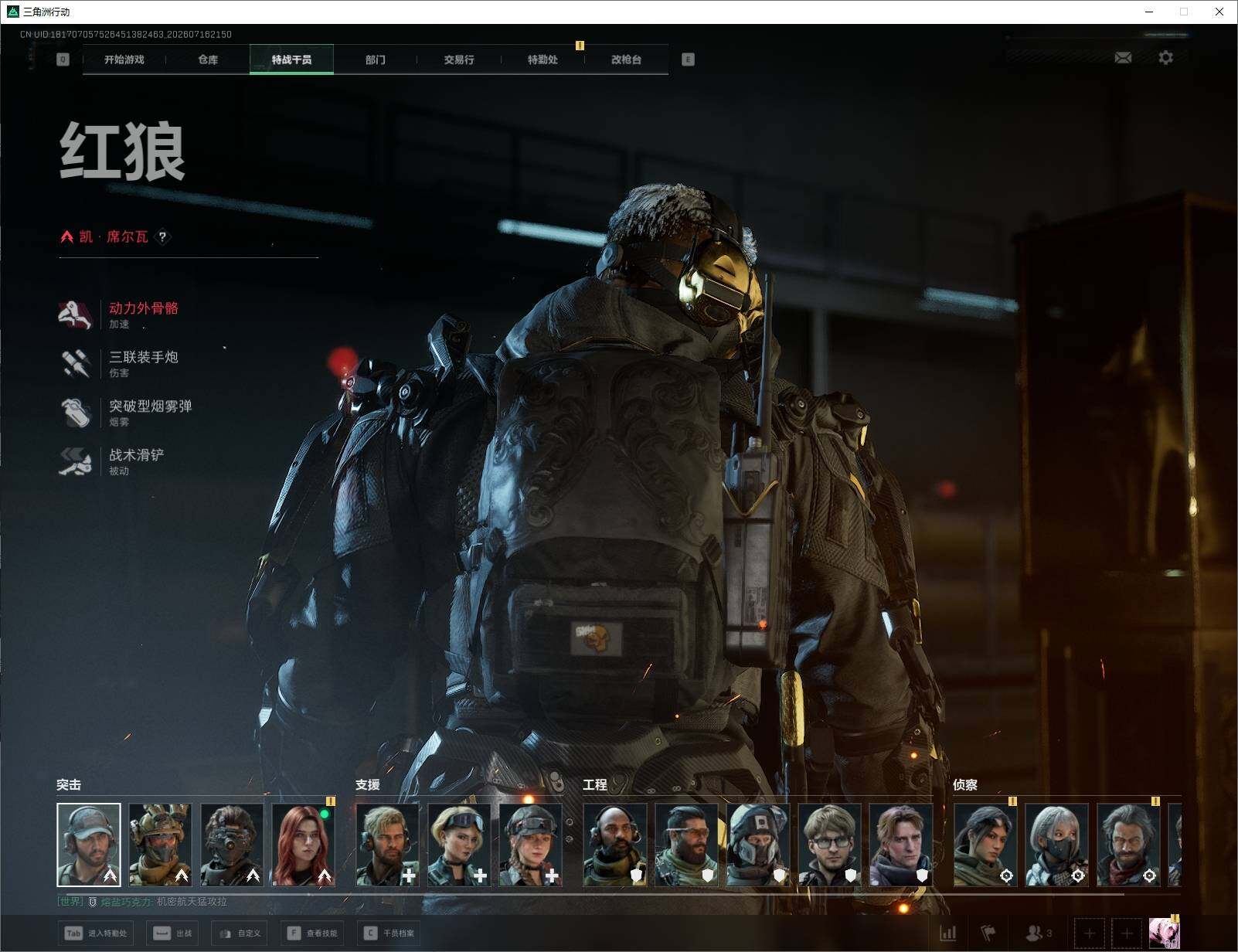Switch to the 交易行 tab

[459, 59]
